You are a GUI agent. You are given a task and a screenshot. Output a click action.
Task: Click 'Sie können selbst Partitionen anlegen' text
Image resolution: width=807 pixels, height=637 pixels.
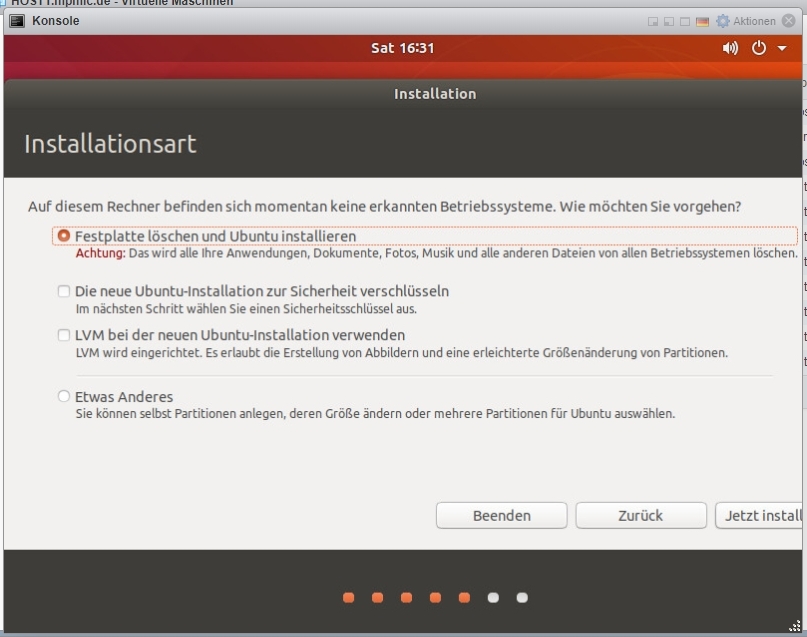click(x=375, y=414)
